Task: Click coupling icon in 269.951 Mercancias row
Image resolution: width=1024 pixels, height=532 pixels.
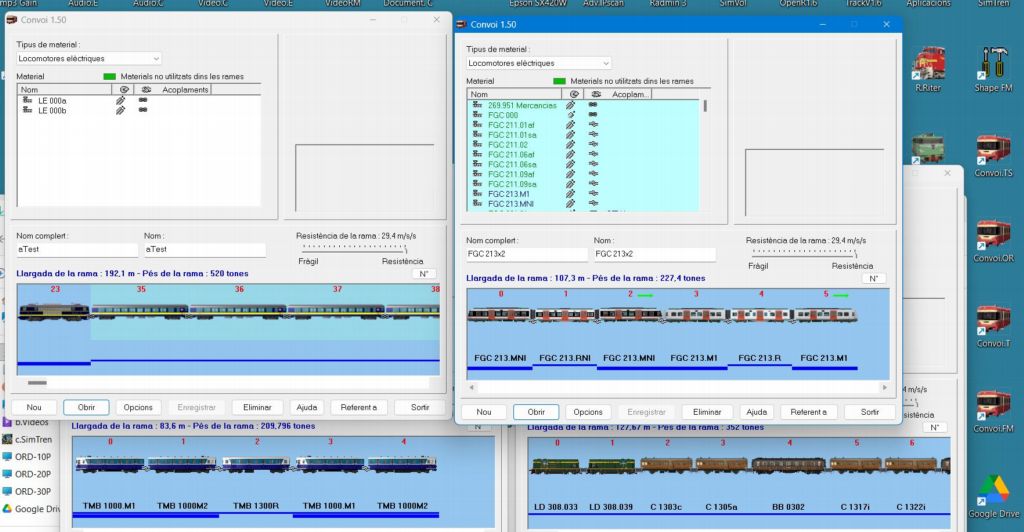Action: pyautogui.click(x=593, y=105)
